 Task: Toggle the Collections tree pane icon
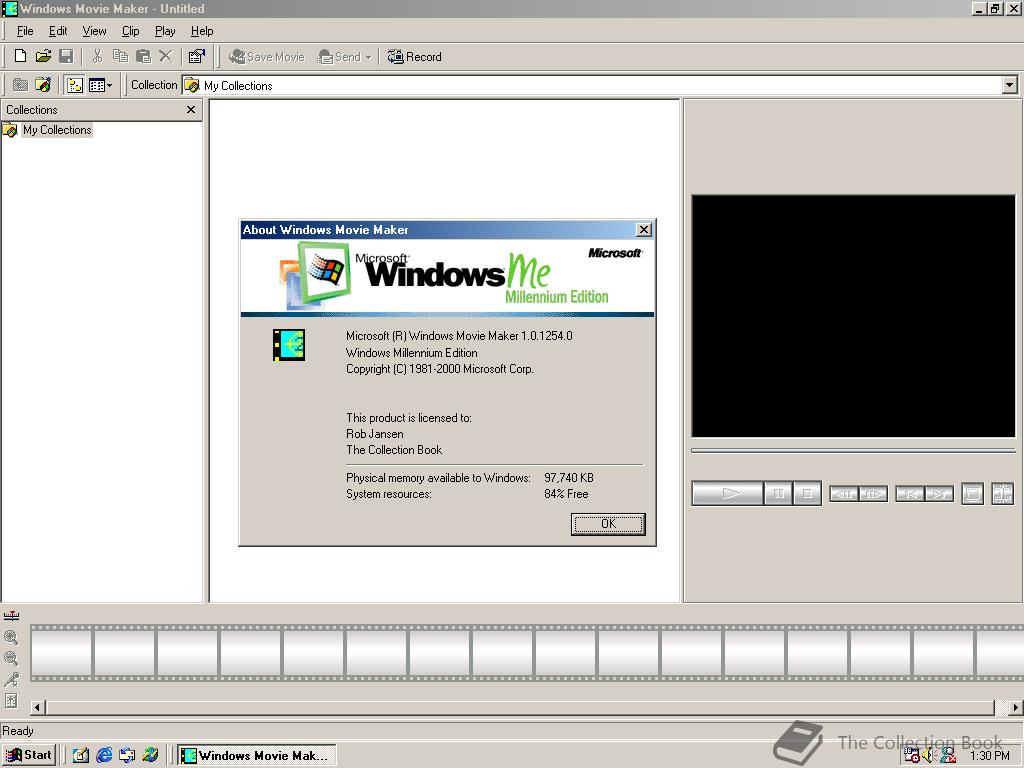[75, 85]
